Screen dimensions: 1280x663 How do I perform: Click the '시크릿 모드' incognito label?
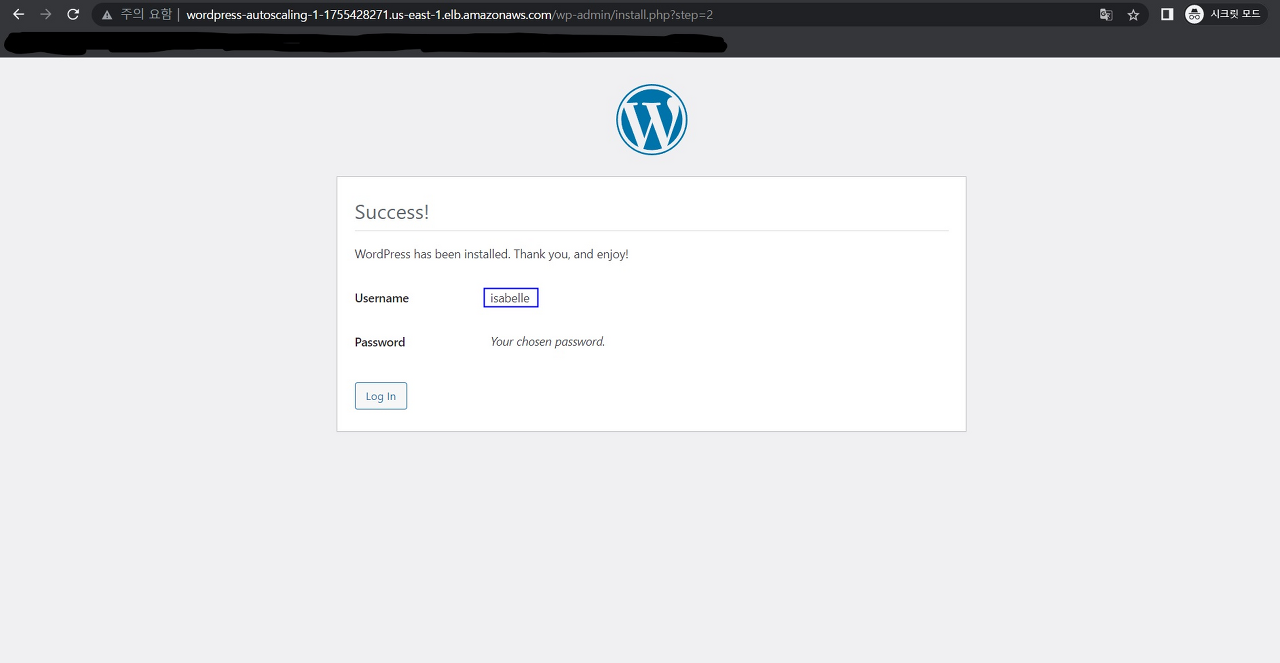(1235, 15)
